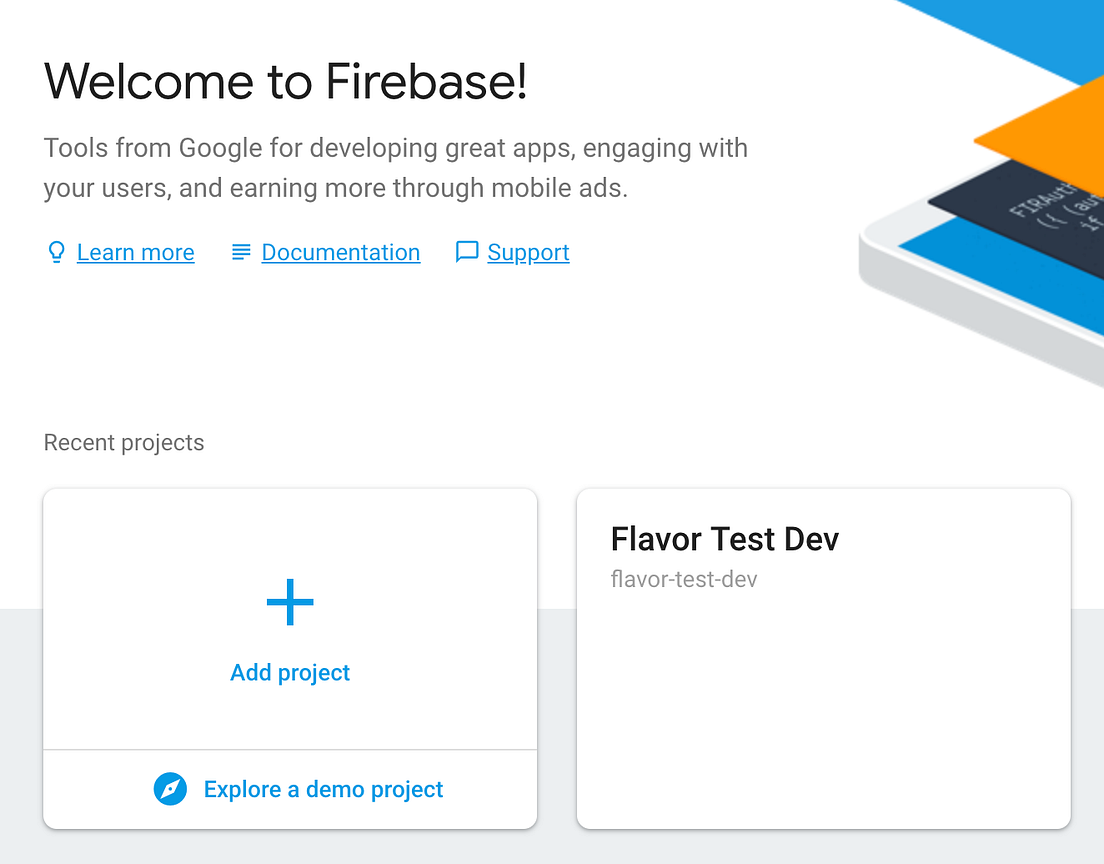
Task: Click Explore a demo project
Action: pos(323,789)
